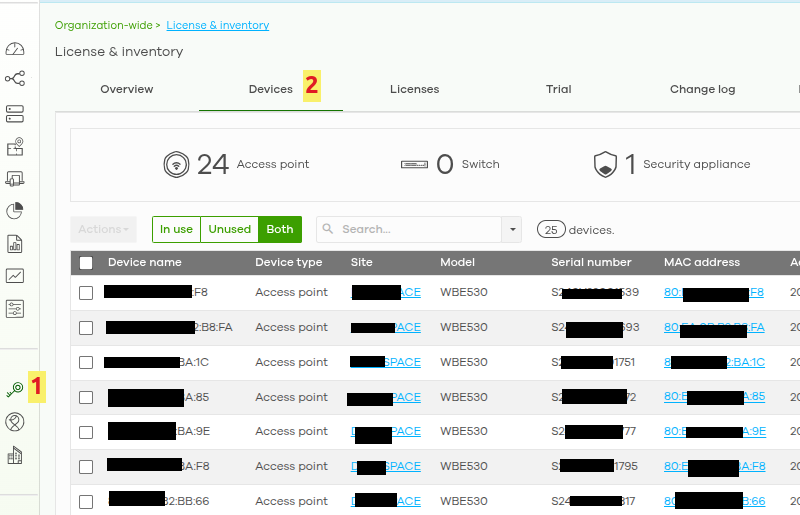
Task: Open the help lifebuoy sidebar icon
Action: (x=15, y=422)
